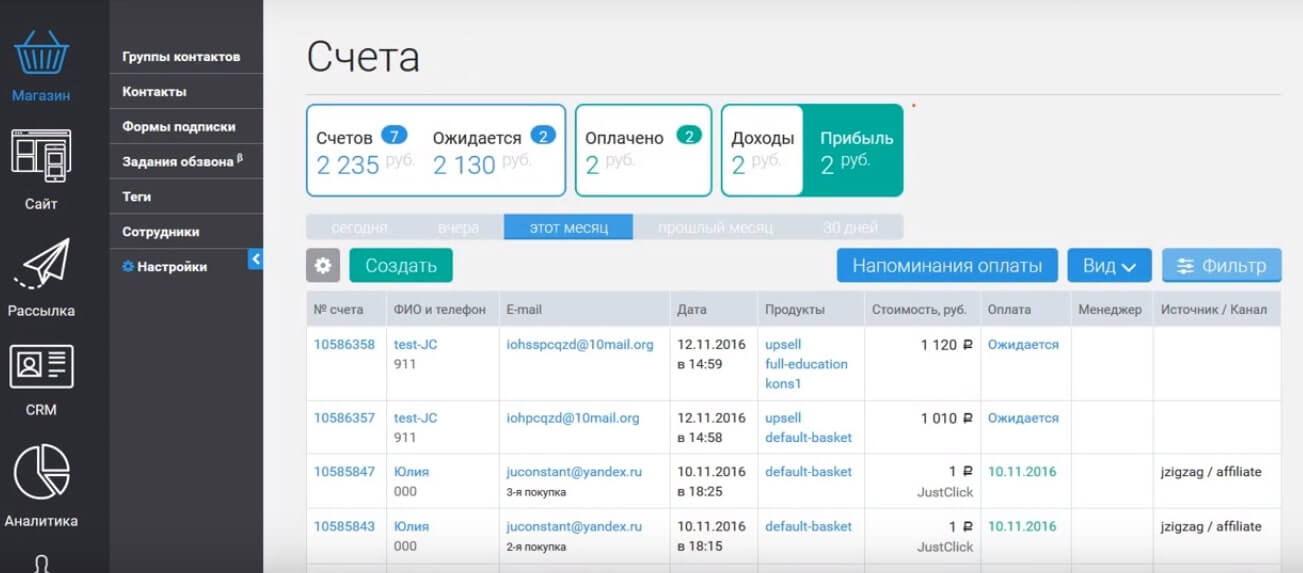Open full-education product link
Screen dimensions: 1303x573
806,364
